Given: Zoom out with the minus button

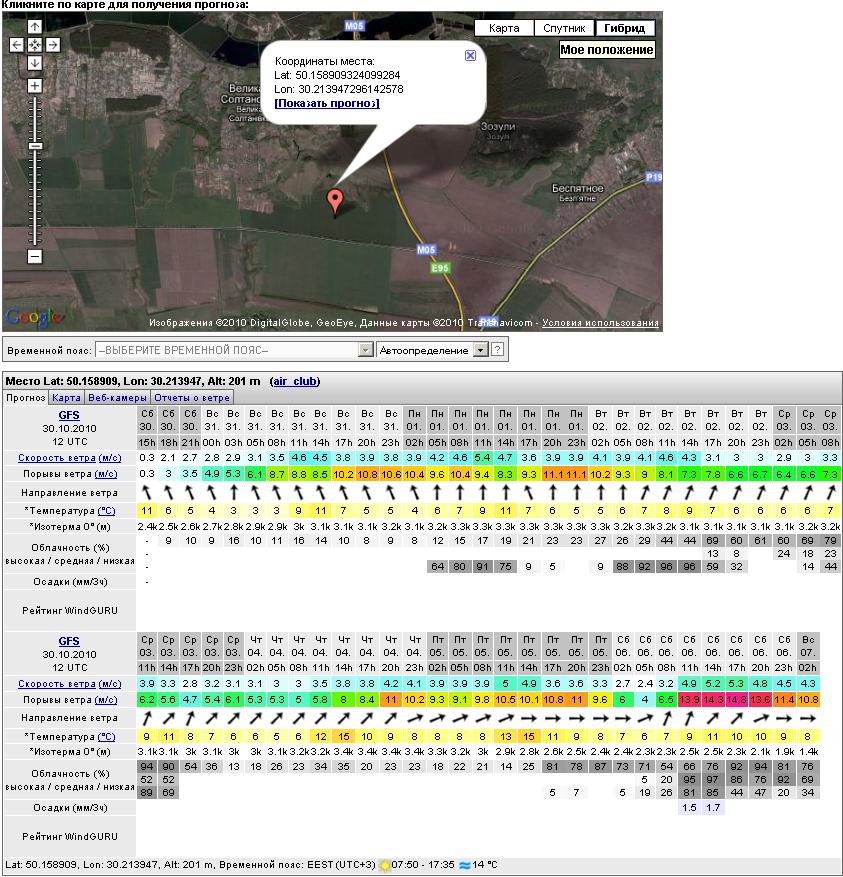Looking at the screenshot, I should coord(34,257).
